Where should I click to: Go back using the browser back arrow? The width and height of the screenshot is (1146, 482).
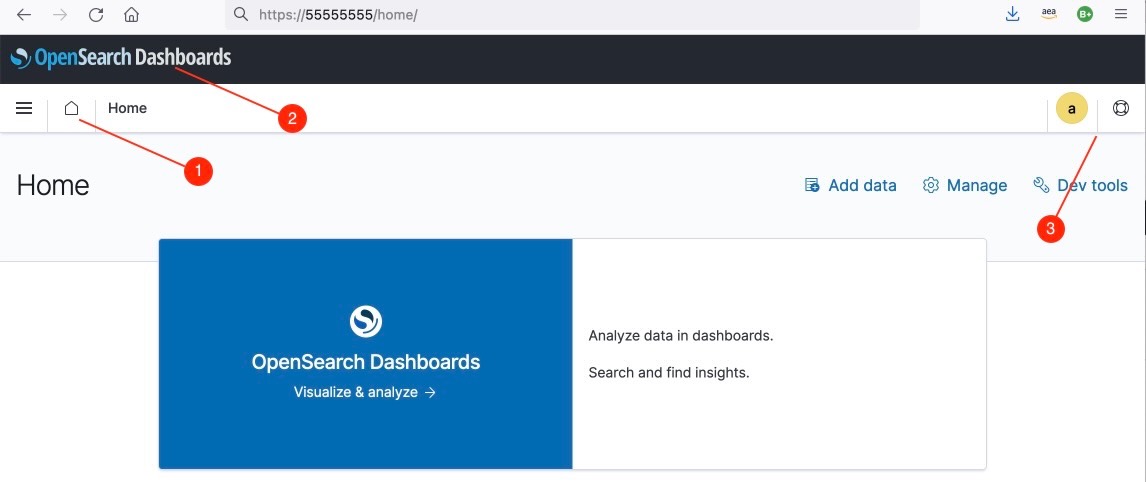pyautogui.click(x=24, y=15)
